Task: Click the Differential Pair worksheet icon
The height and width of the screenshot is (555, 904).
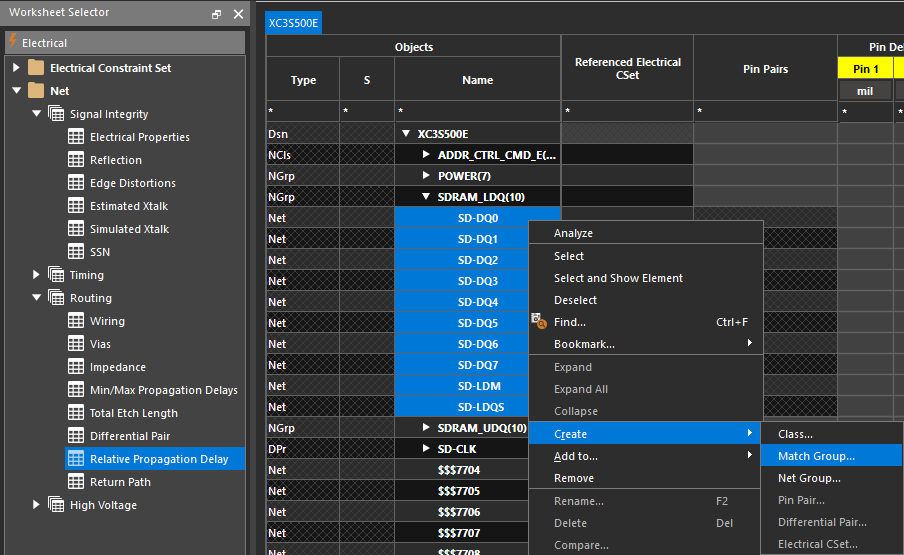Action: click(75, 436)
